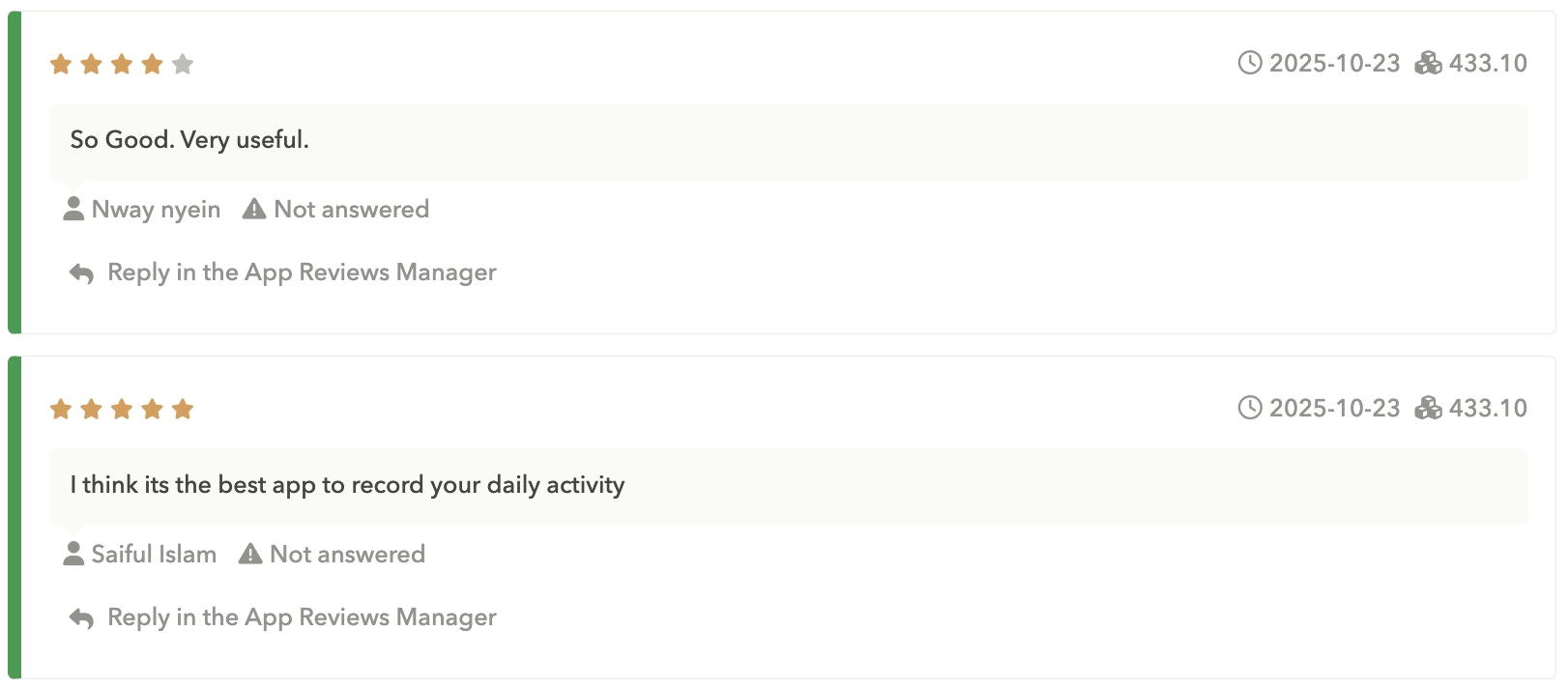Screen dimensions: 1568x688
Task: Click the user icon next to Nway nyein
Action: click(73, 208)
